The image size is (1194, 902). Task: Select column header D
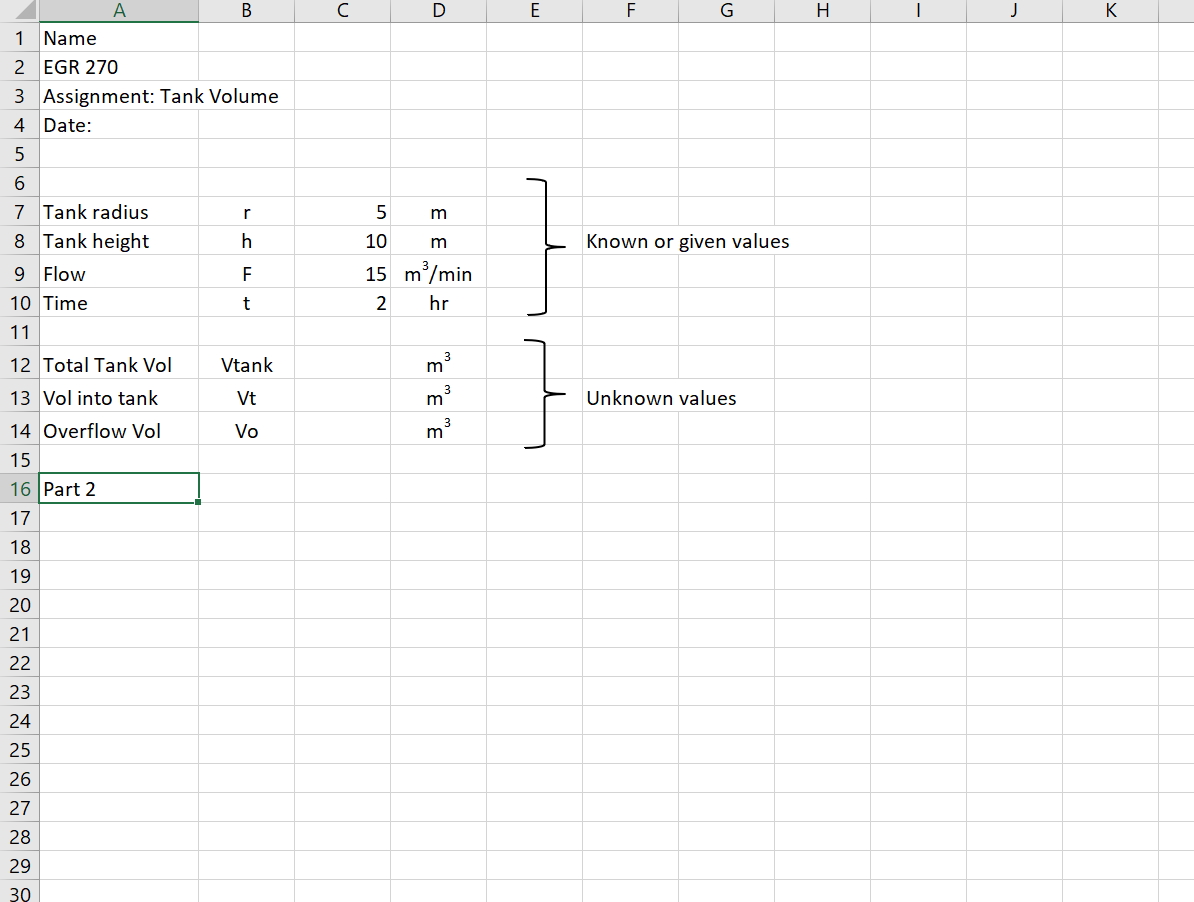438,10
